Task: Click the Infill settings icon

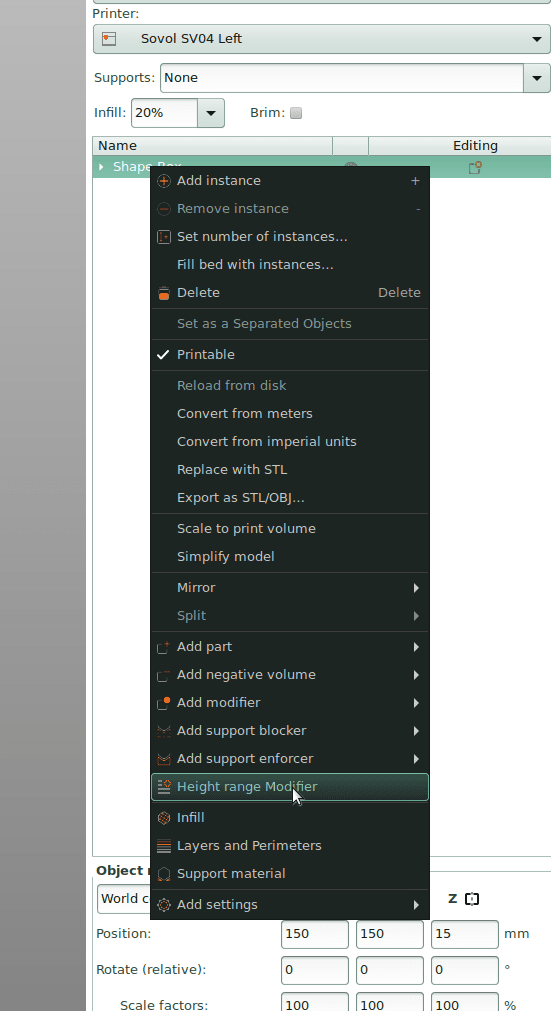Action: (164, 818)
